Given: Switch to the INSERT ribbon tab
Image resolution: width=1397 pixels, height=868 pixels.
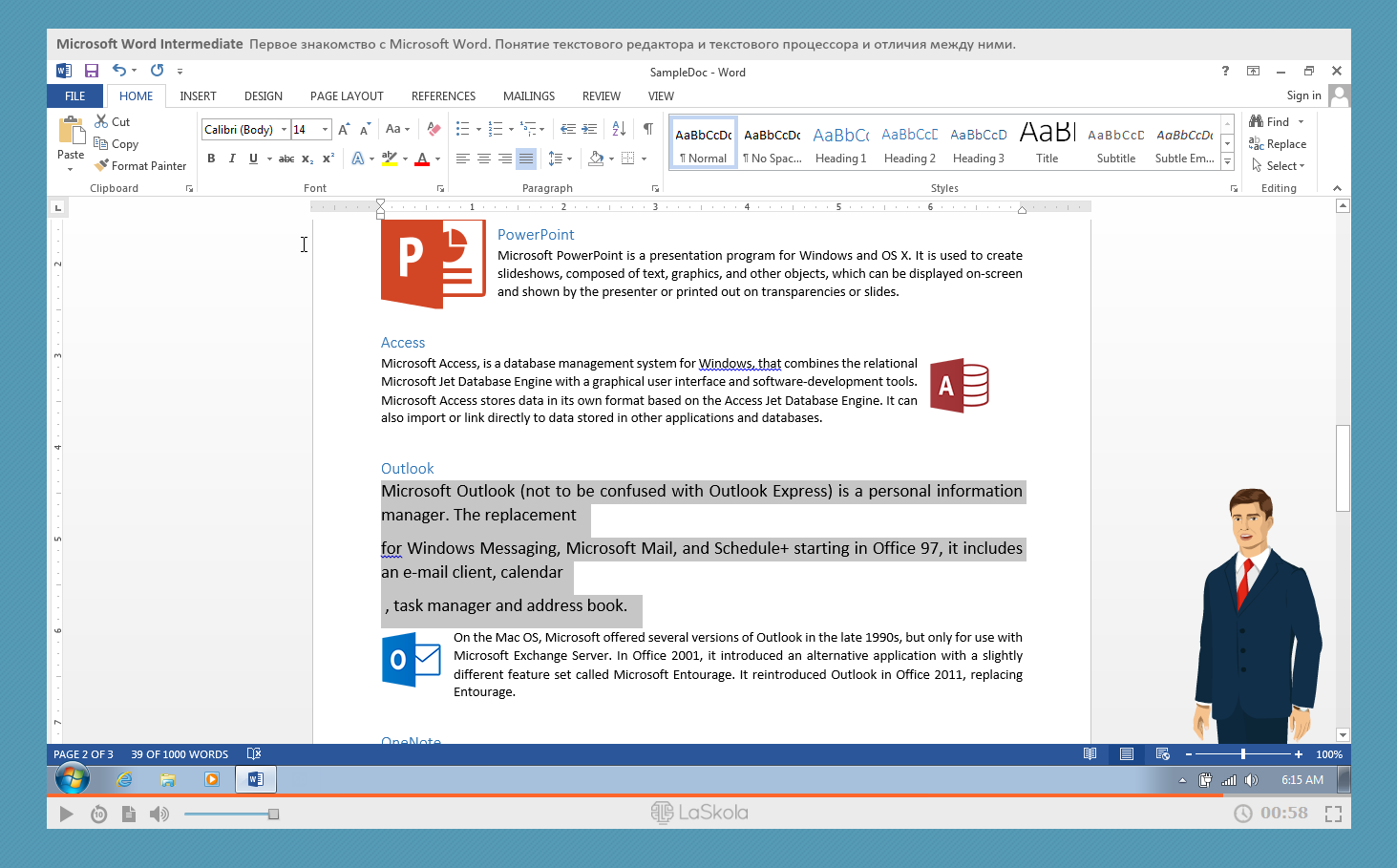Looking at the screenshot, I should coord(198,96).
